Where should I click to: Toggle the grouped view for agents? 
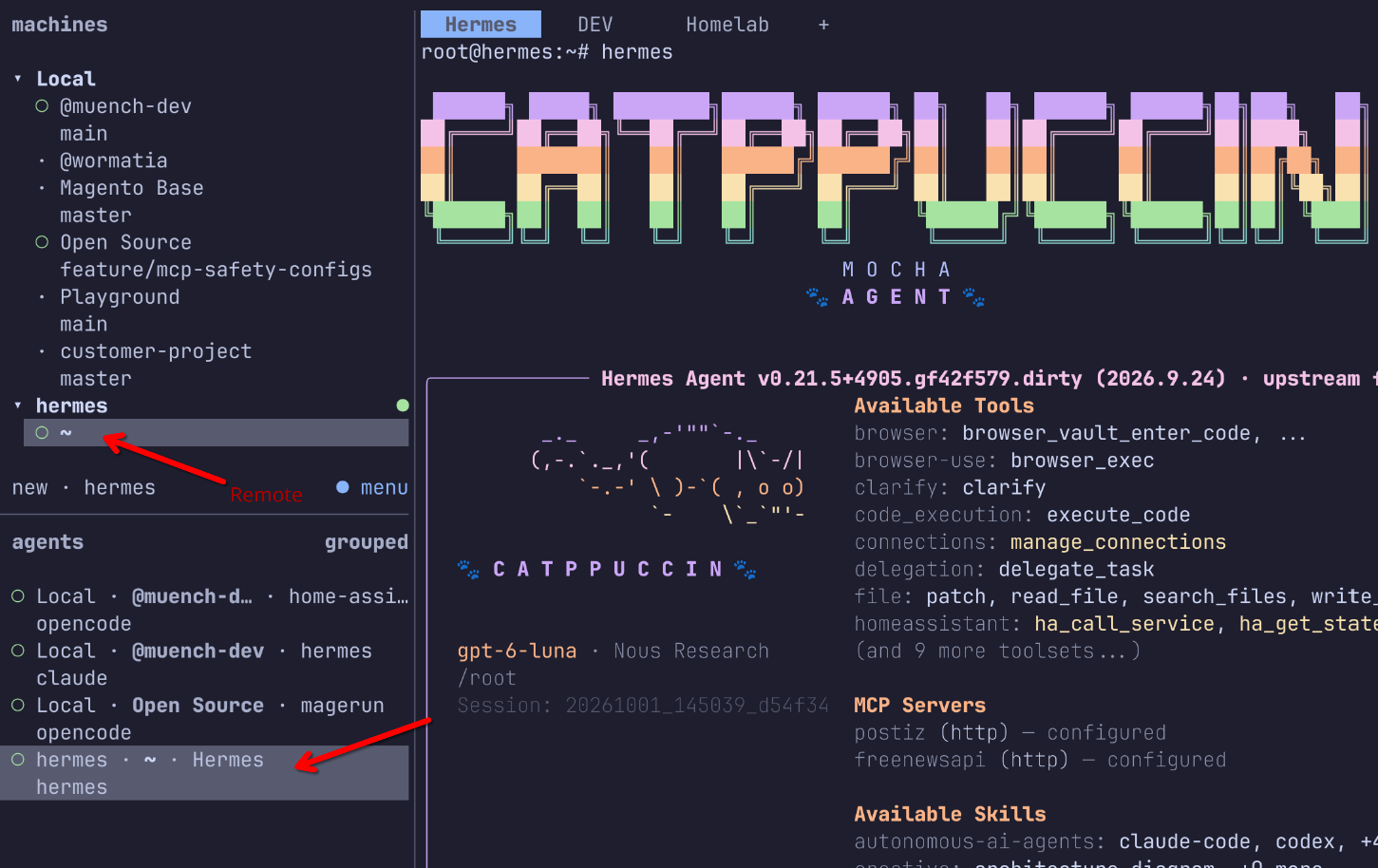[x=367, y=542]
